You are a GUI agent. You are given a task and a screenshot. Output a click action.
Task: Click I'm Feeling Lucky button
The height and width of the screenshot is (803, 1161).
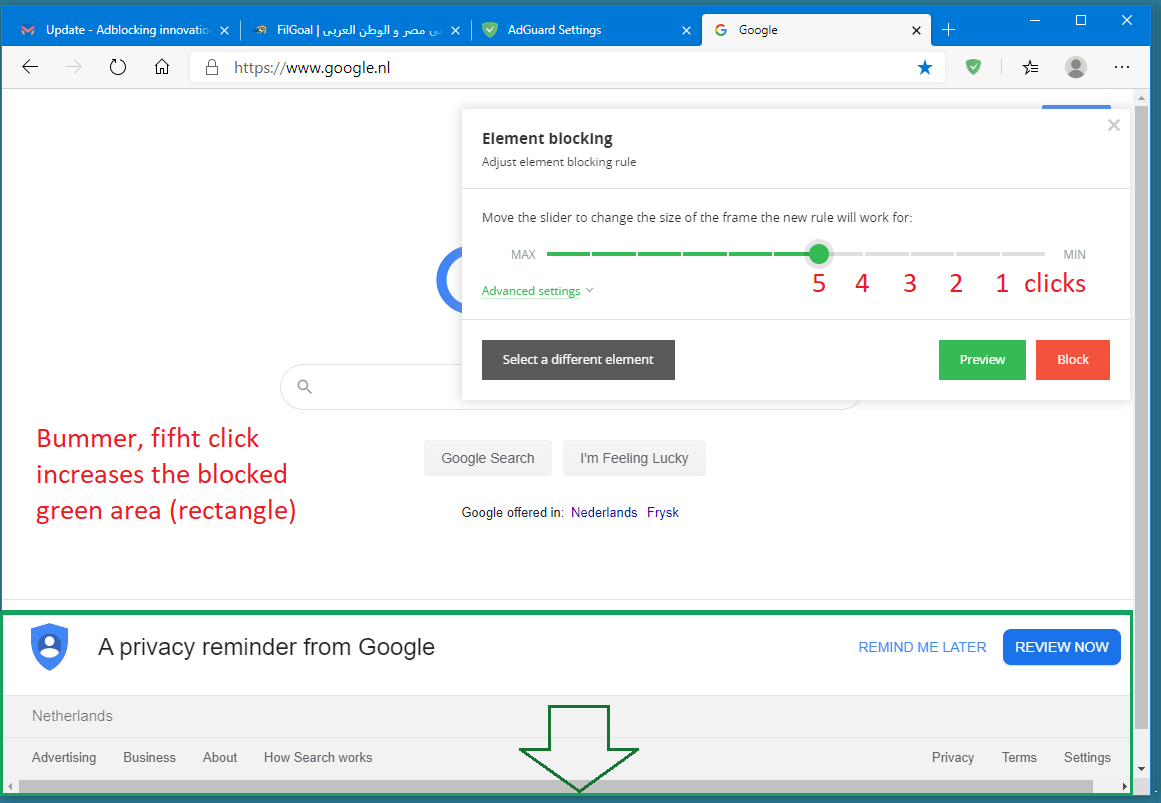pos(634,458)
